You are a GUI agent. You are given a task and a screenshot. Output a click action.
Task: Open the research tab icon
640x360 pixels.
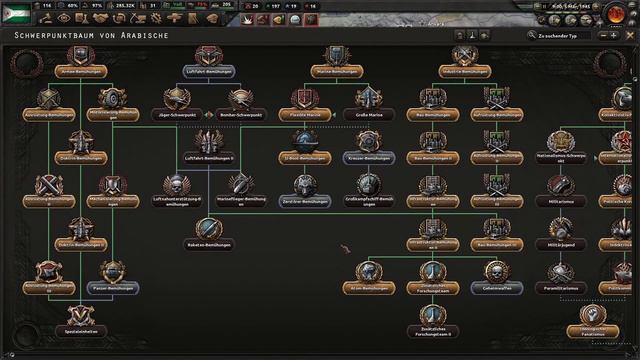click(x=82, y=18)
